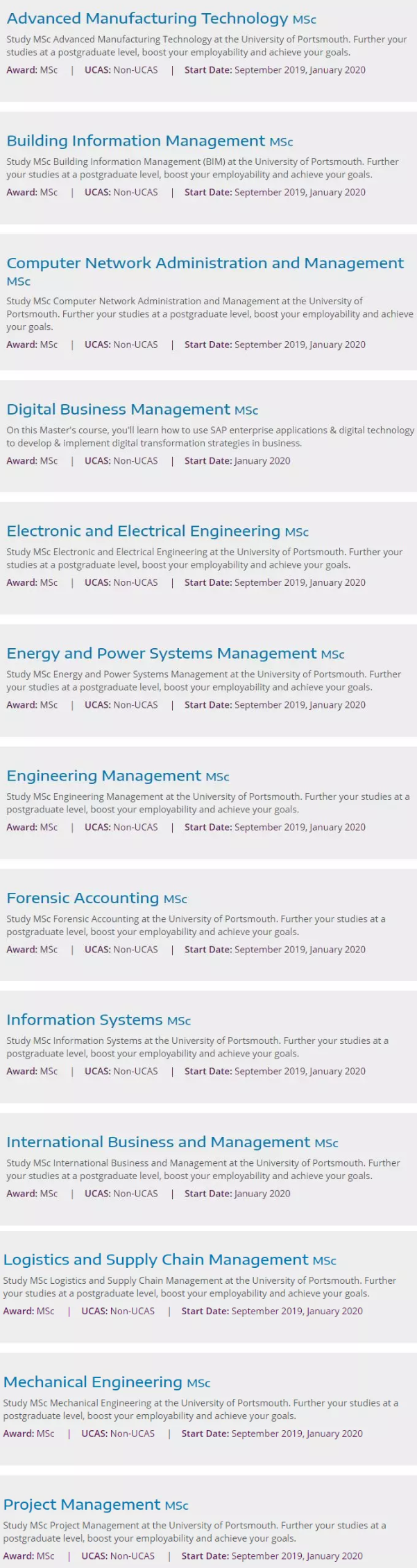The height and width of the screenshot is (1568, 417).
Task: Click the Building Information Management (BIM) description
Action: pos(202,168)
